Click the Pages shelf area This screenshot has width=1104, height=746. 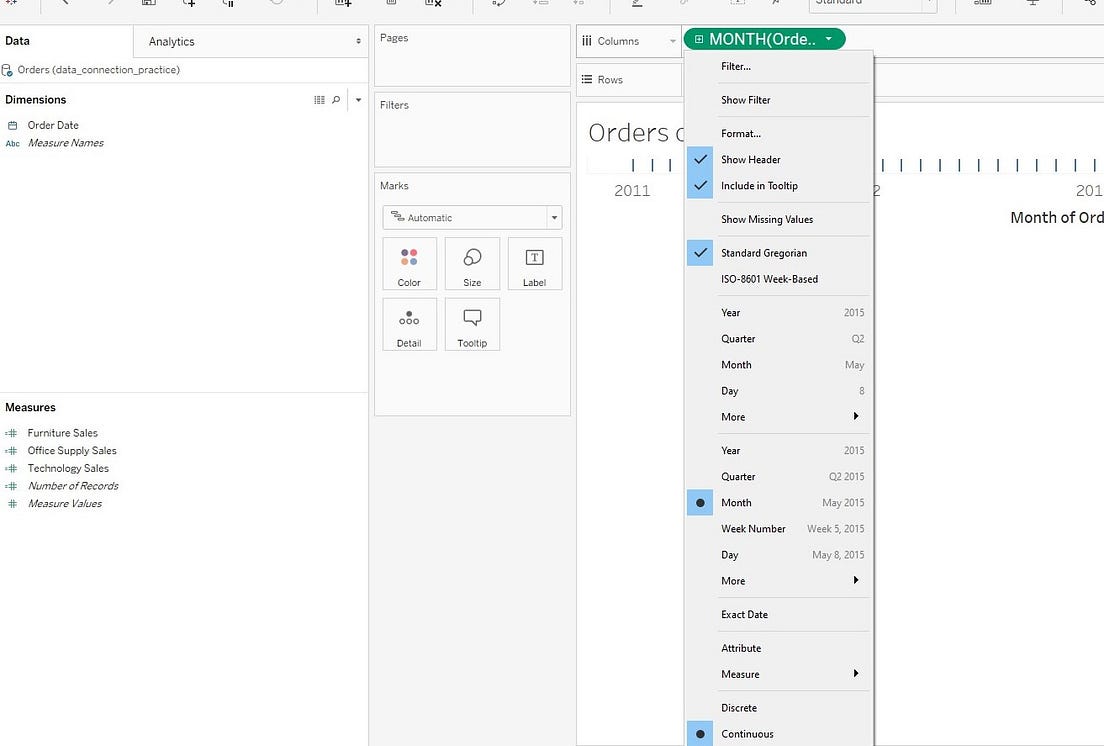click(x=472, y=56)
